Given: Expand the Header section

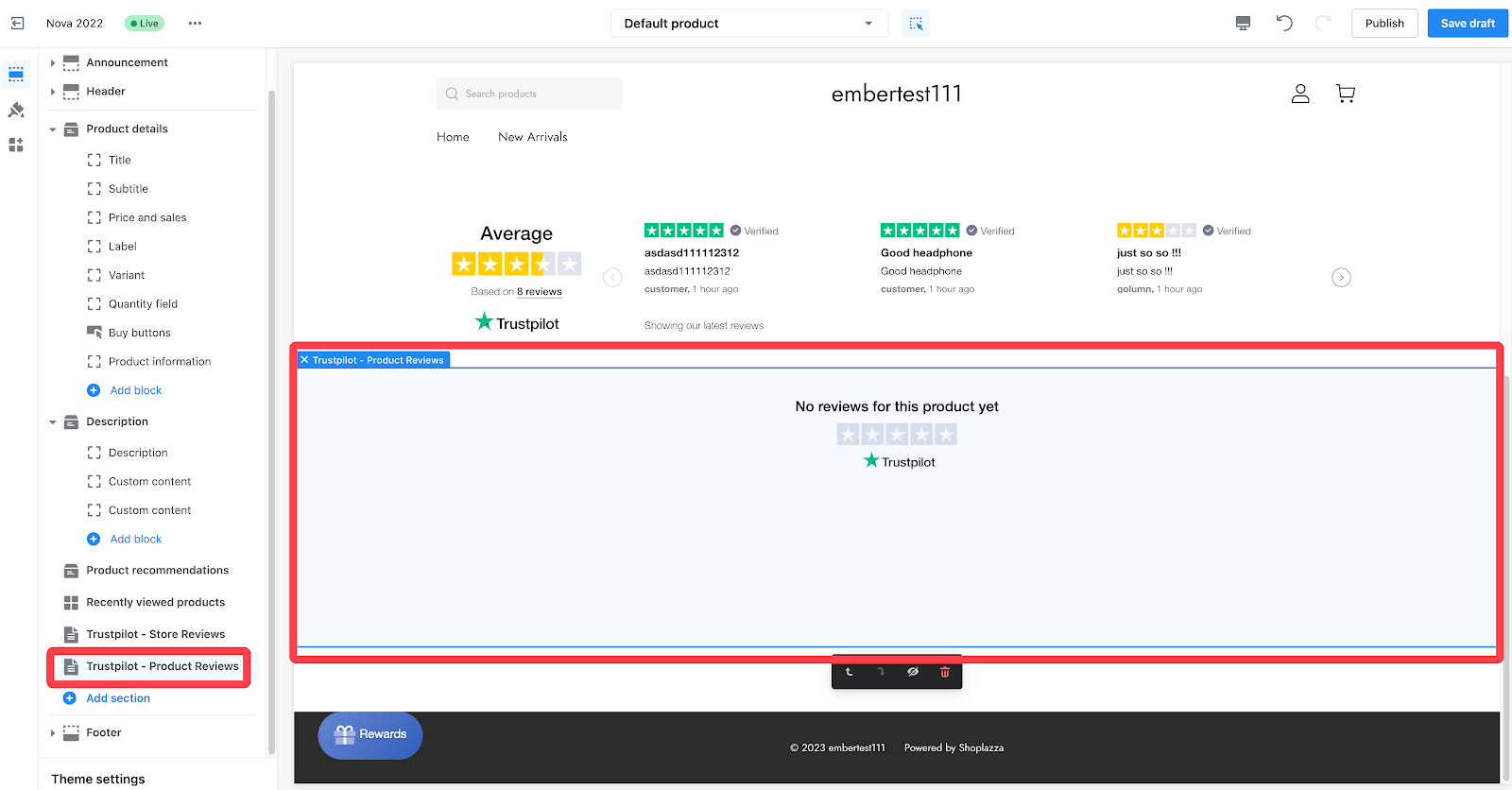Looking at the screenshot, I should coord(53,92).
